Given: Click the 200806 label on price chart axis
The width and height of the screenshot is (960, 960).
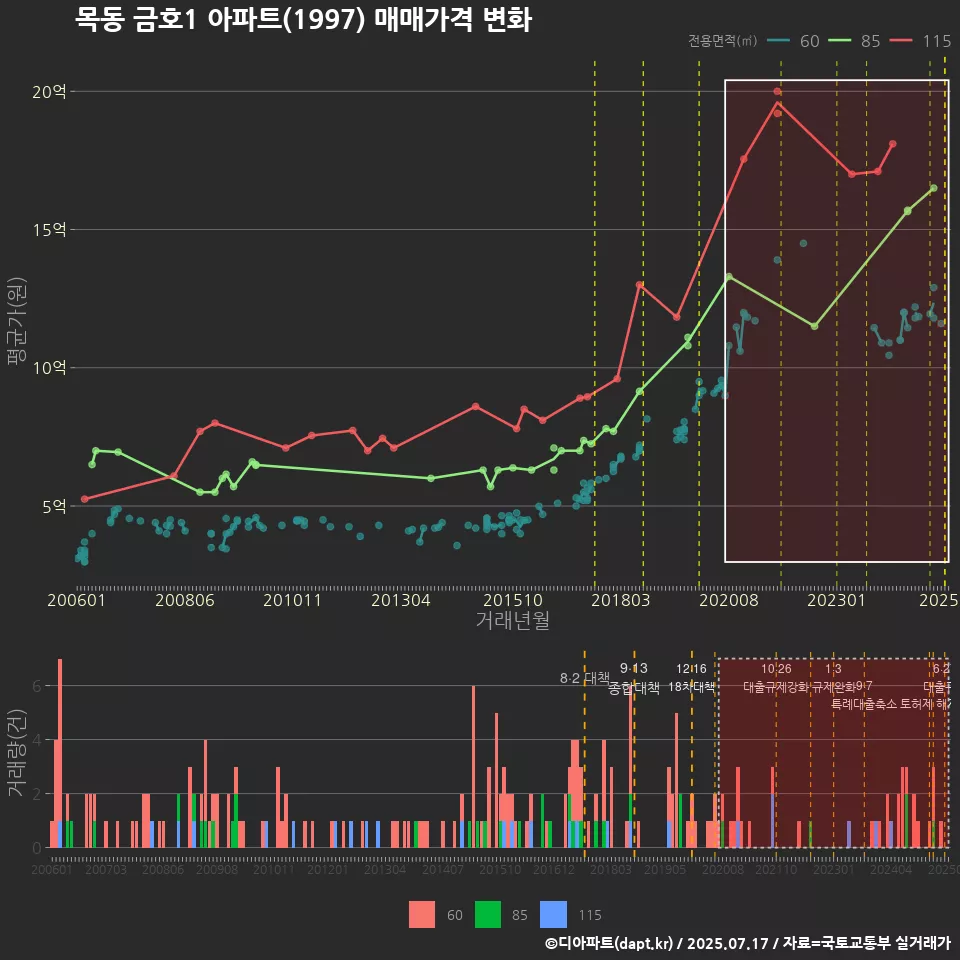Looking at the screenshot, I should [x=184, y=600].
